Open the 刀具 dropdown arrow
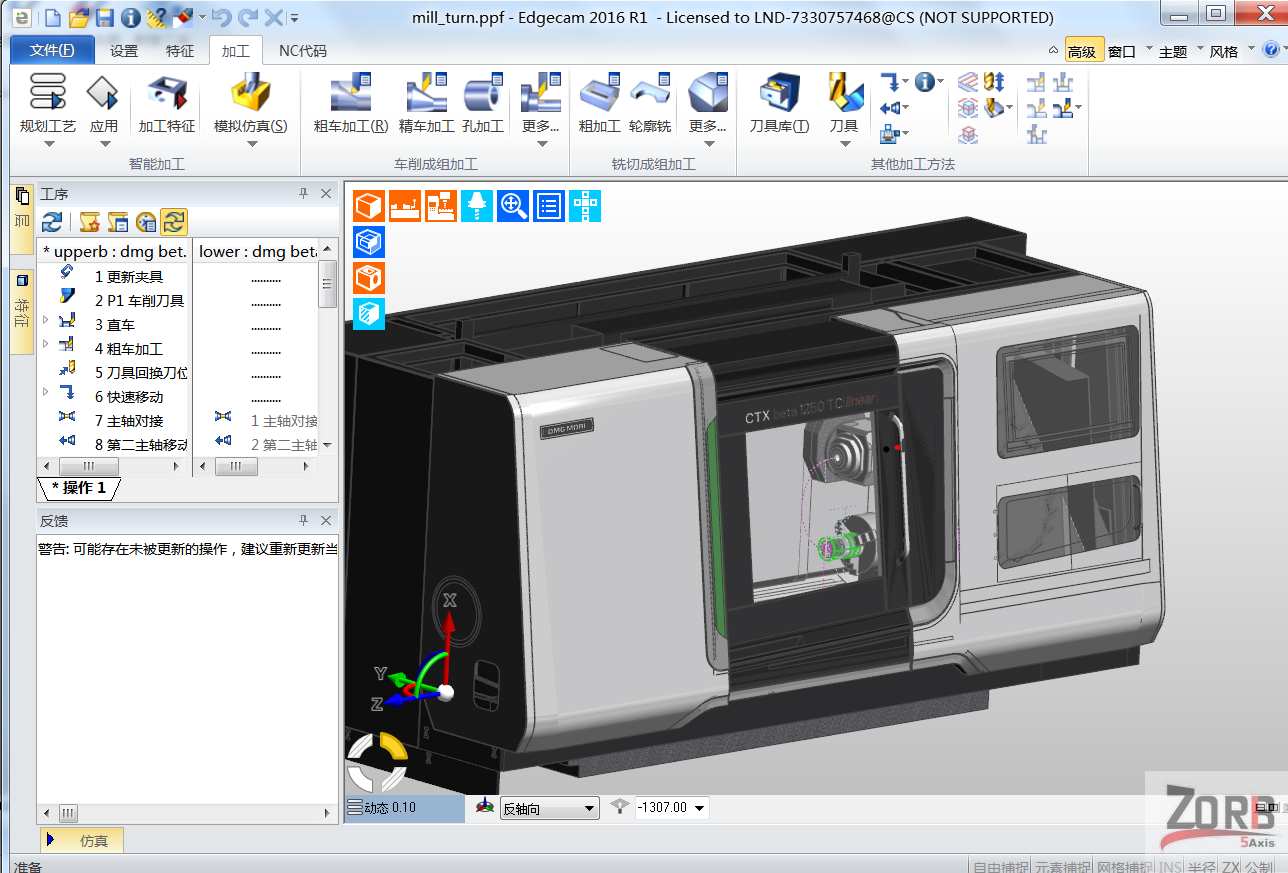 point(844,144)
